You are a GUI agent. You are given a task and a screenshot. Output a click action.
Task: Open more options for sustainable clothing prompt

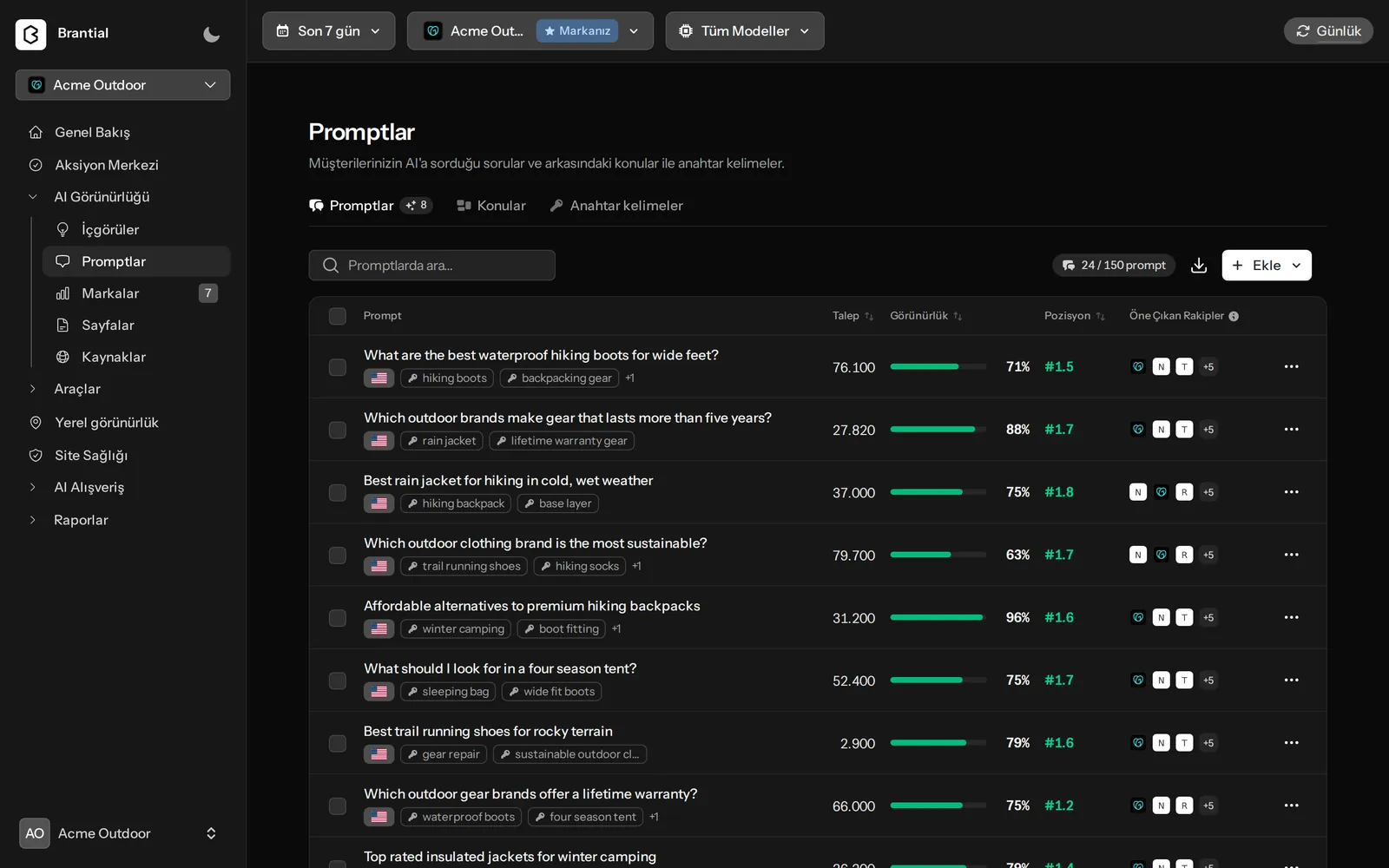pos(1291,555)
